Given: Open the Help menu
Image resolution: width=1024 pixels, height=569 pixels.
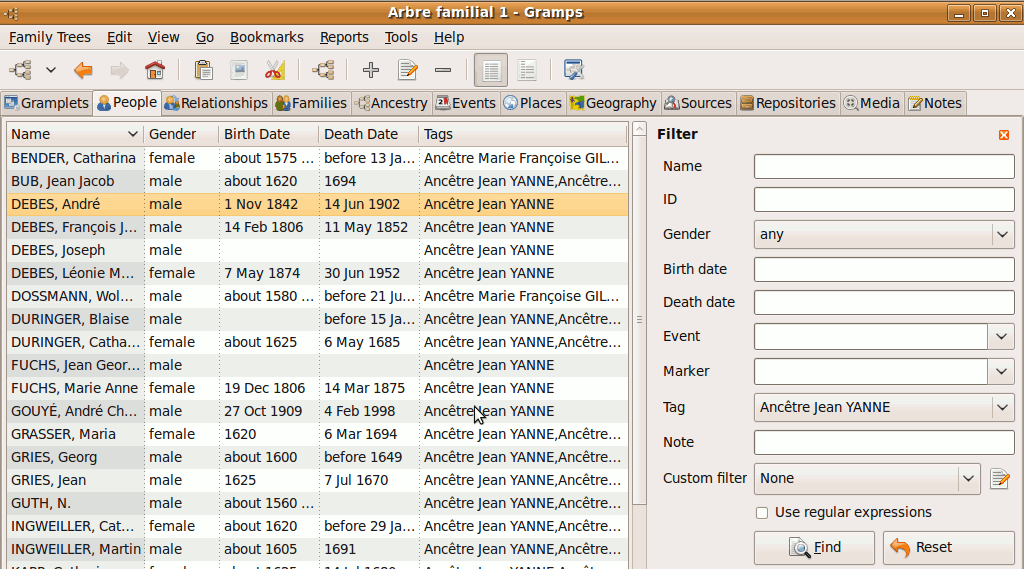Looking at the screenshot, I should point(449,37).
